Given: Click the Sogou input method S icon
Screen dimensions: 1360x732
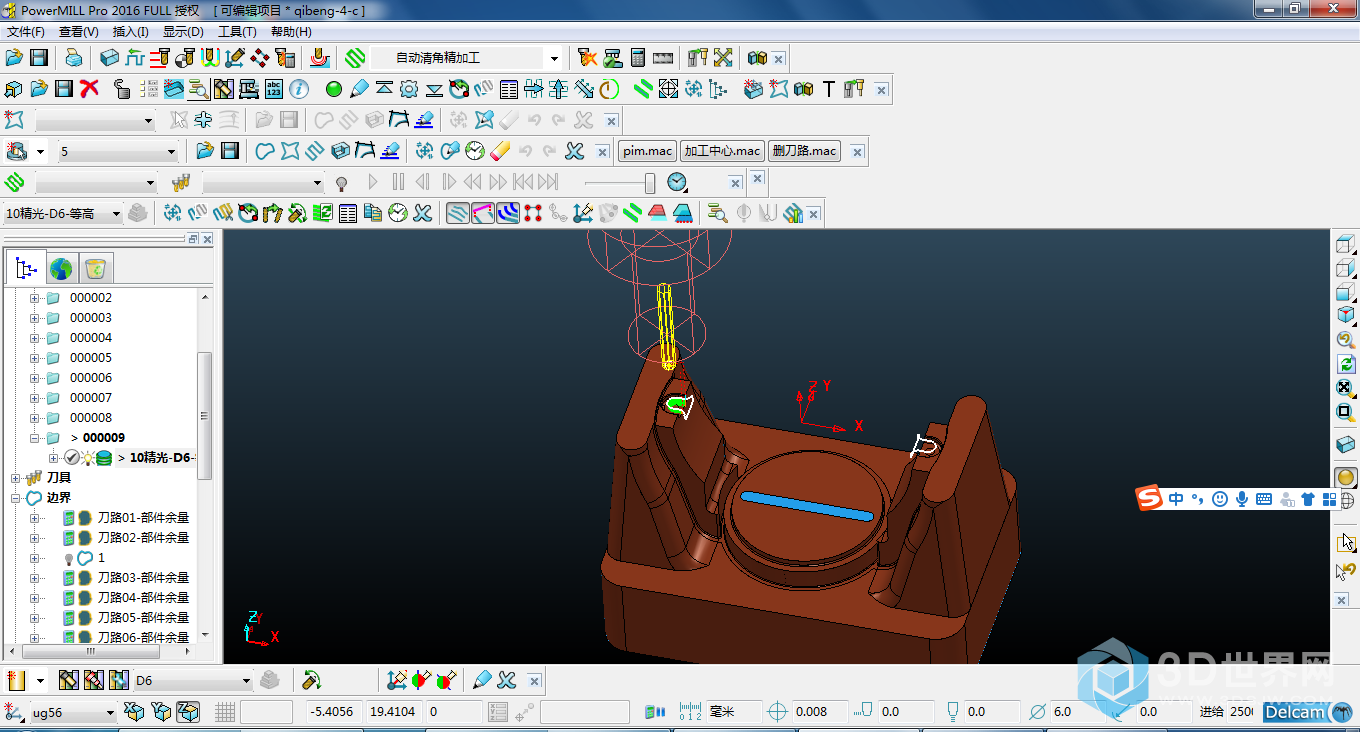Looking at the screenshot, I should click(1150, 498).
